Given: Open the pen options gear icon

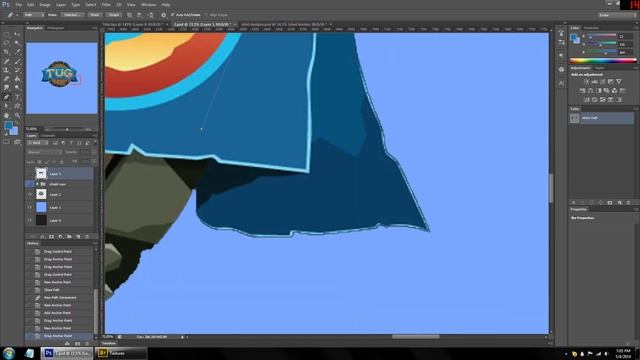Looking at the screenshot, I should (x=164, y=15).
